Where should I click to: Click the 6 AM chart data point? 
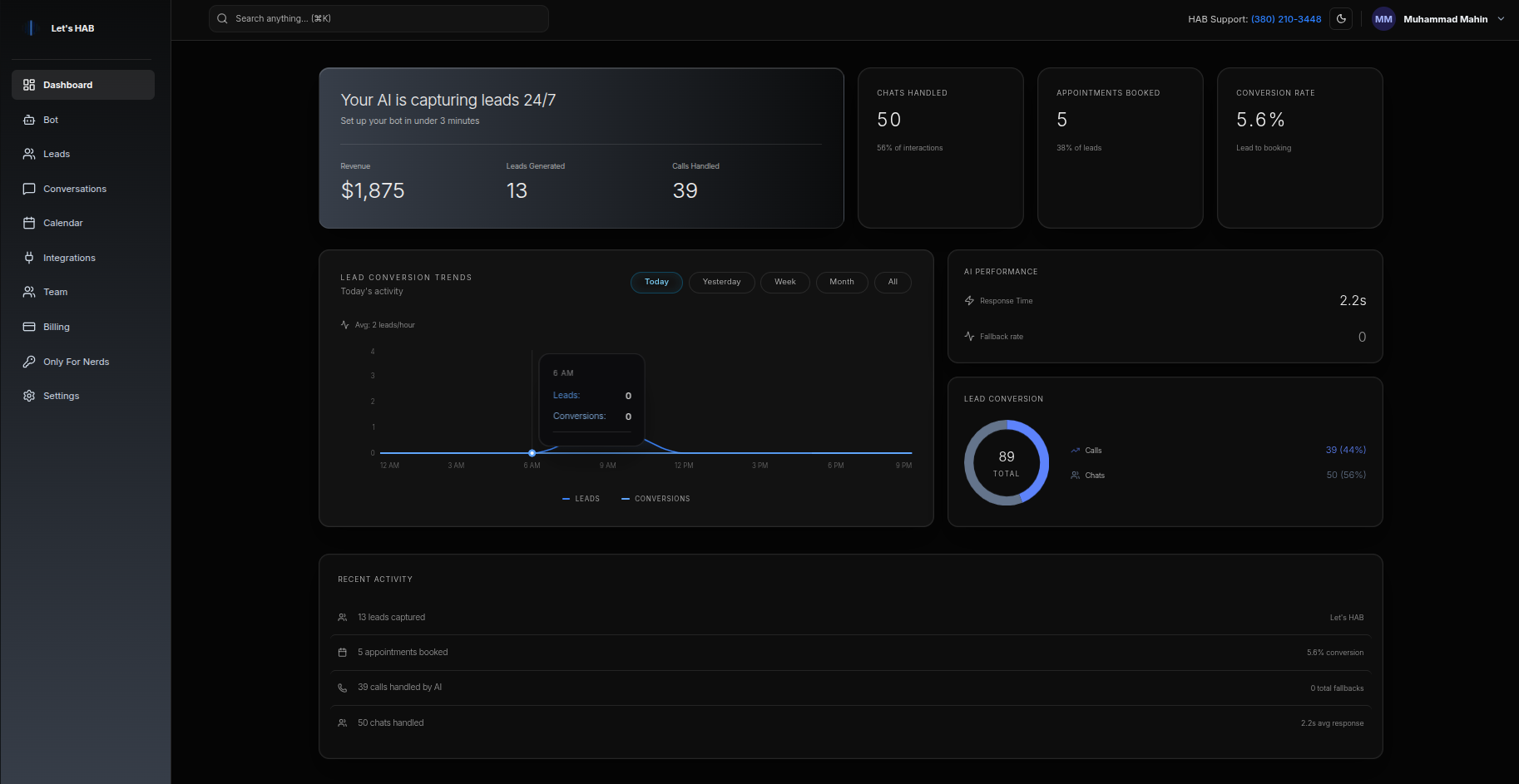[532, 453]
